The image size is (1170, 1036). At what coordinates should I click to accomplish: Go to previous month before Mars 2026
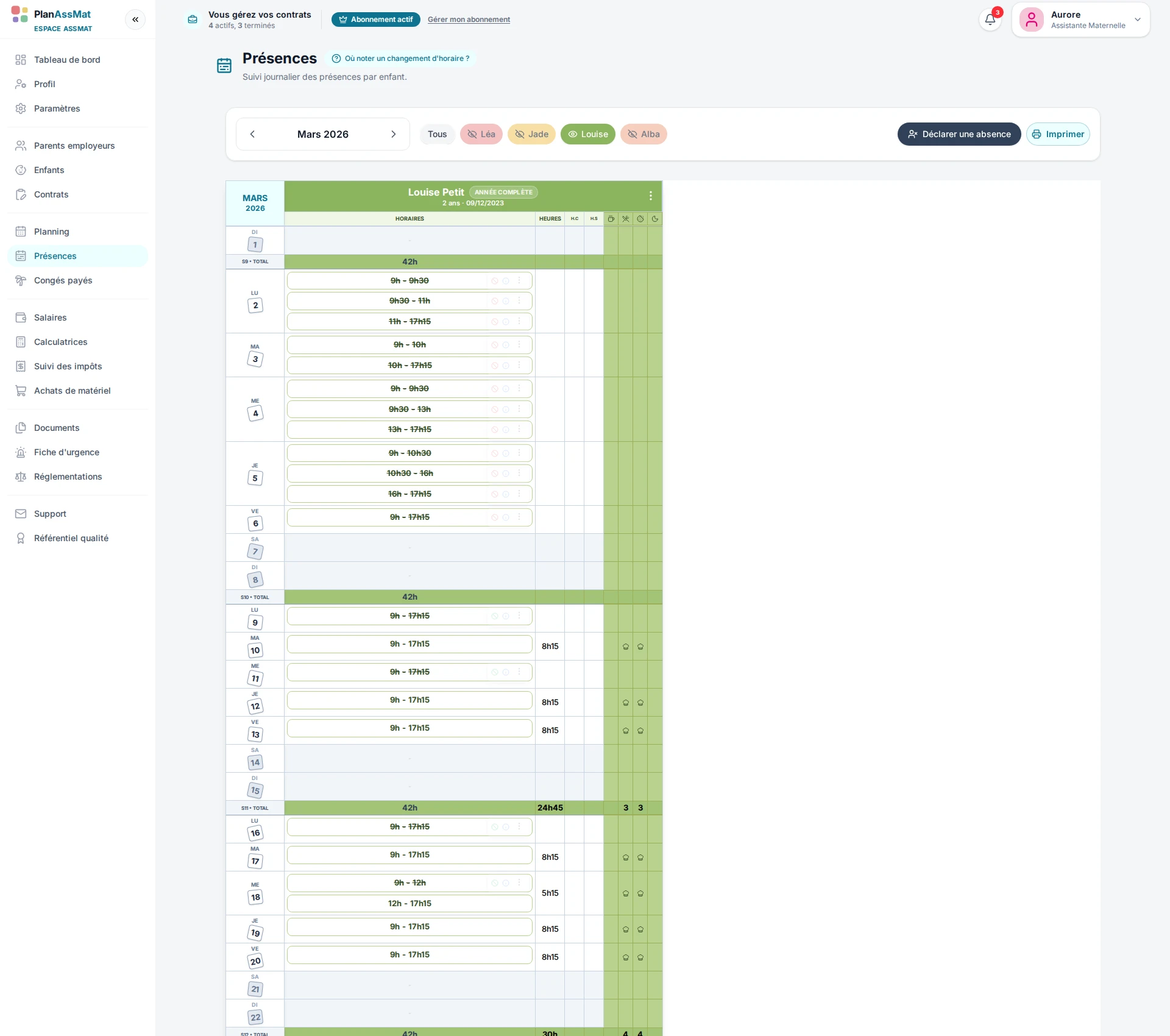[252, 134]
